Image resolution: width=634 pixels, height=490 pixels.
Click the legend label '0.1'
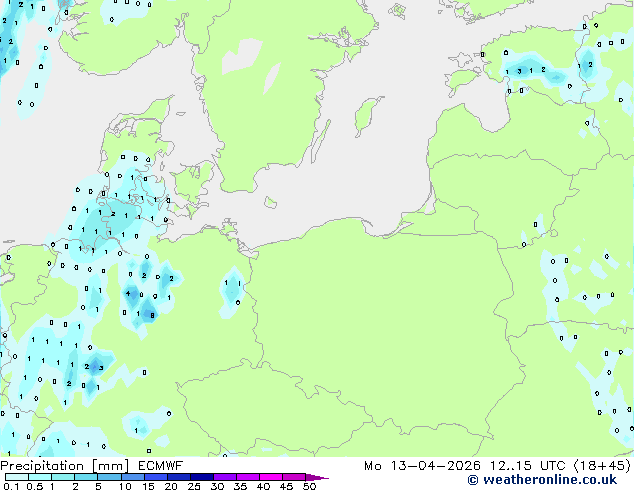11,486
